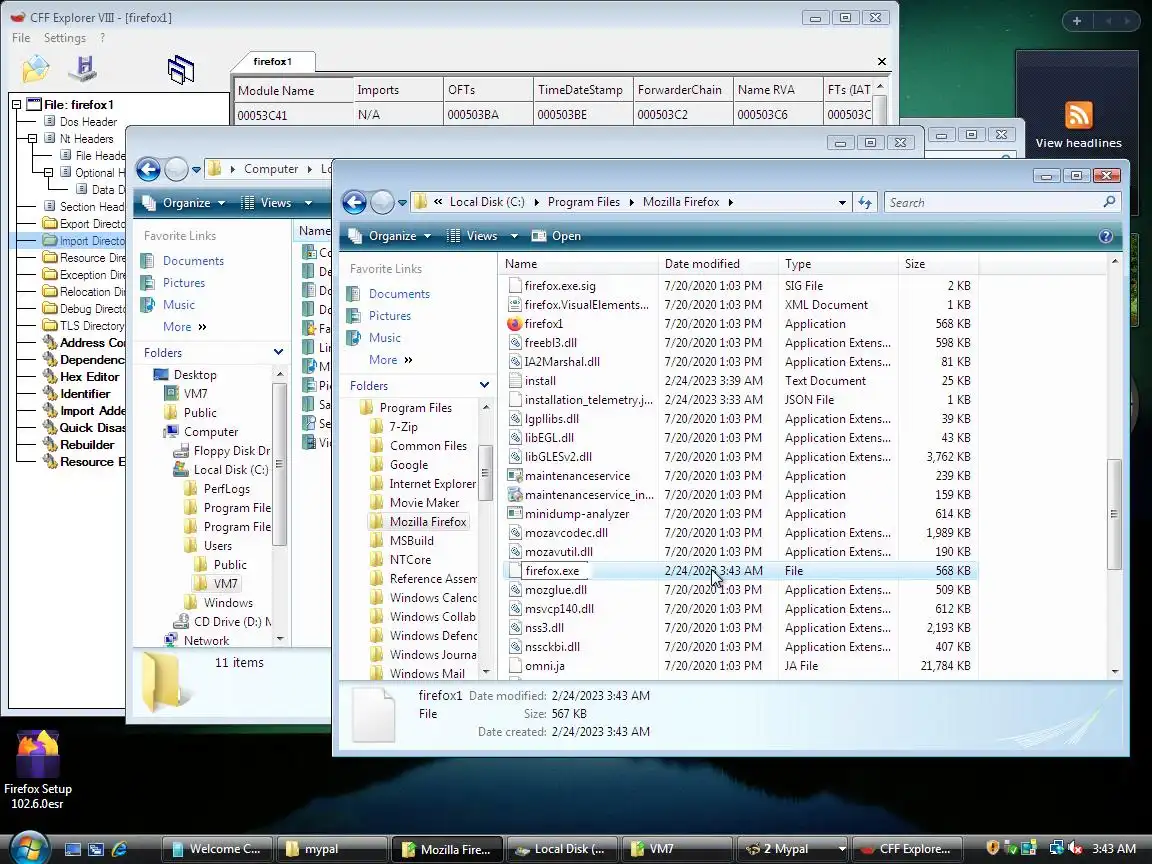The image size is (1152, 864).
Task: Open Quick Disassembler in CFF tree
Action: [92, 428]
